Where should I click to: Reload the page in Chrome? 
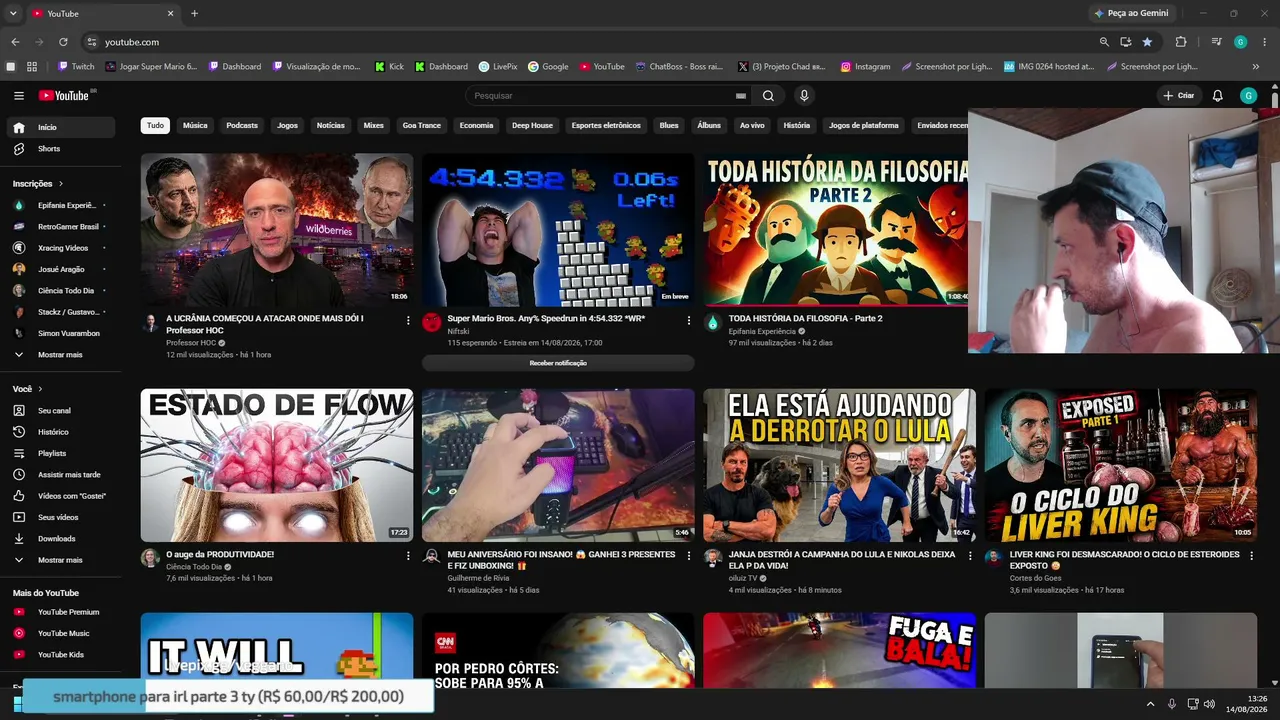pyautogui.click(x=63, y=42)
